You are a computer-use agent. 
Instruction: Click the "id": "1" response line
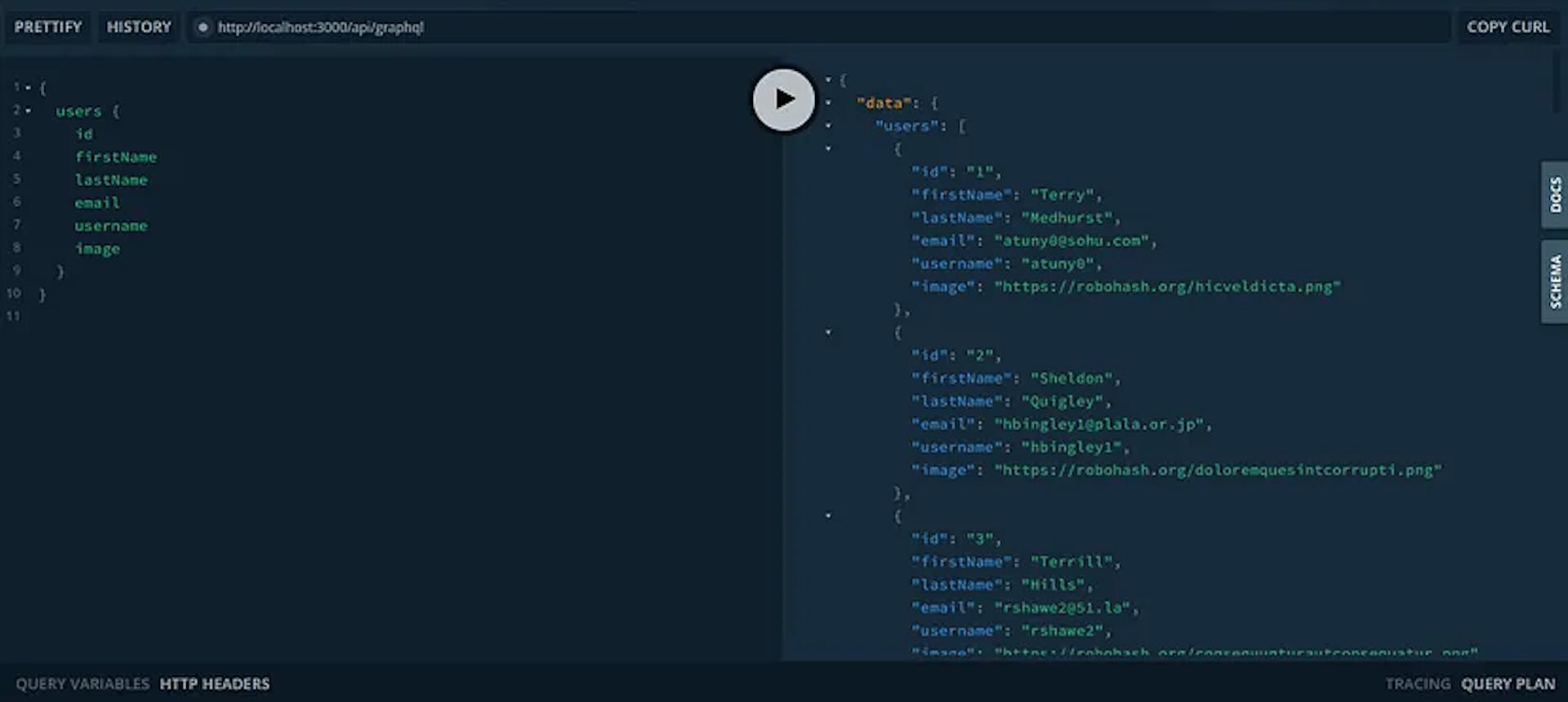tap(956, 172)
